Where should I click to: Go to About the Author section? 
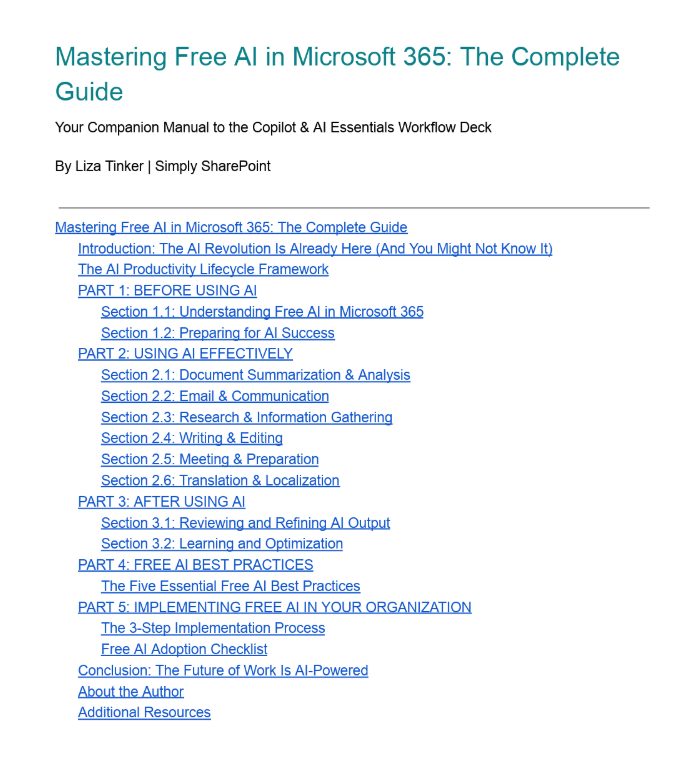[130, 691]
